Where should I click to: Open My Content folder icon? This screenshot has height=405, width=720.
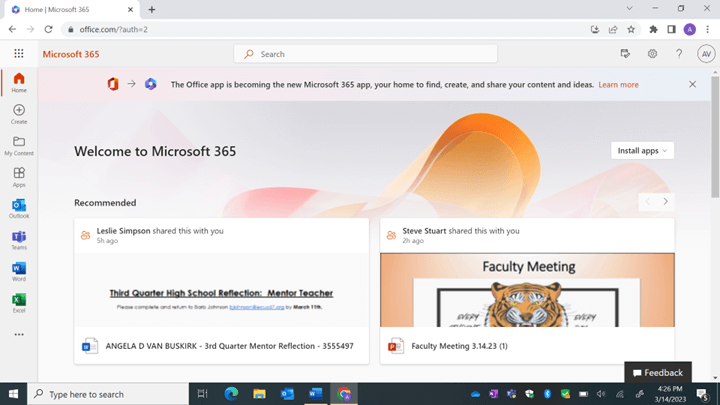click(19, 145)
